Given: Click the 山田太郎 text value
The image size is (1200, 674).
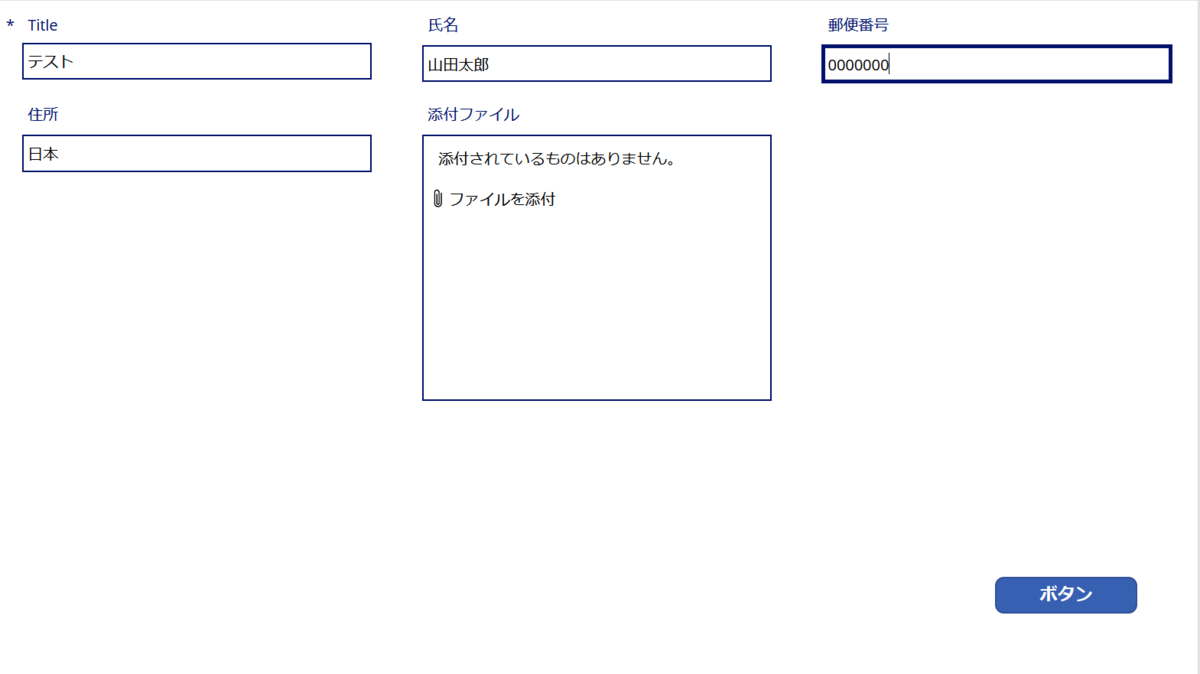Looking at the screenshot, I should click(459, 63).
